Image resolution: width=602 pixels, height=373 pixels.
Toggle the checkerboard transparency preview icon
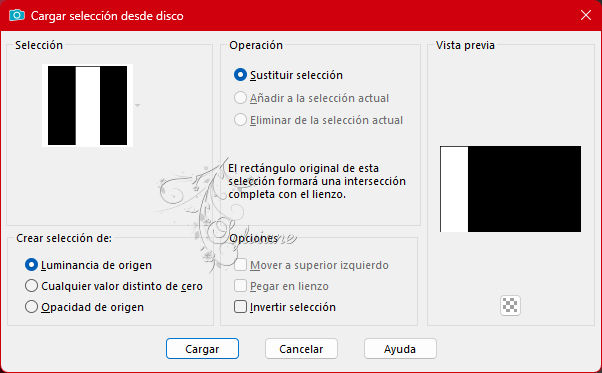coord(510,305)
